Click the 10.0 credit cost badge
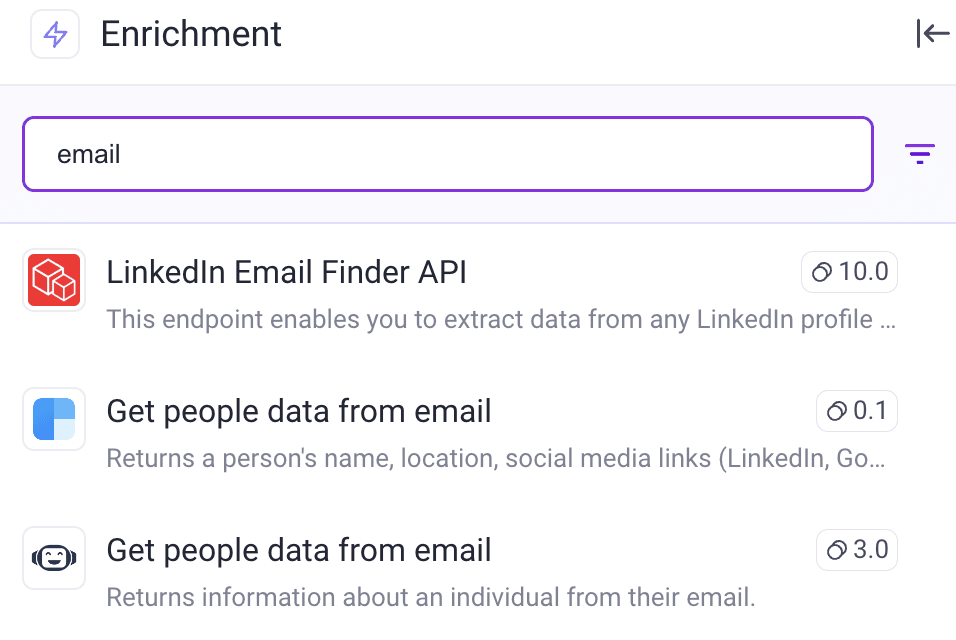 coord(849,271)
